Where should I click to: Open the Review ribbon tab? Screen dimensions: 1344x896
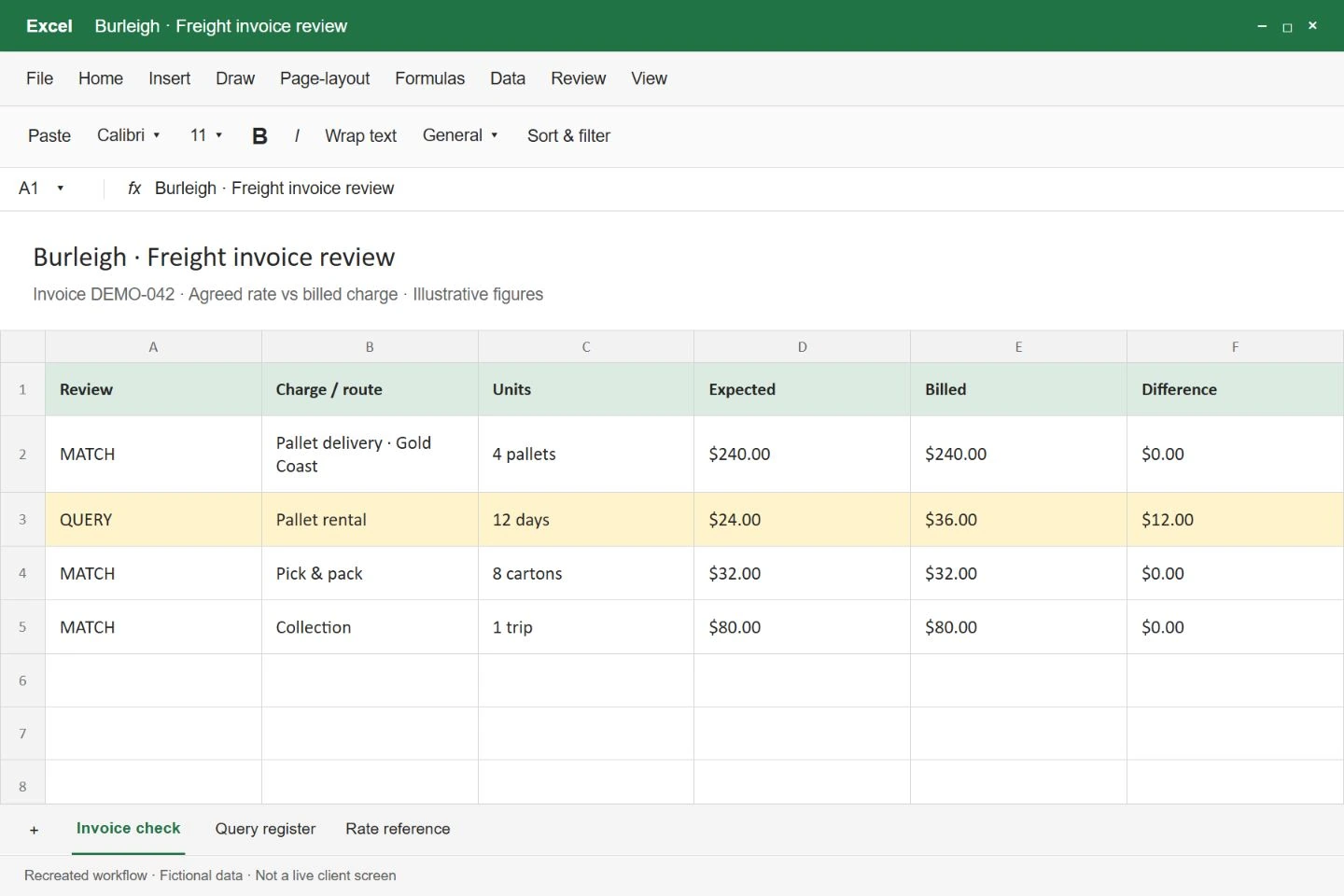tap(578, 78)
